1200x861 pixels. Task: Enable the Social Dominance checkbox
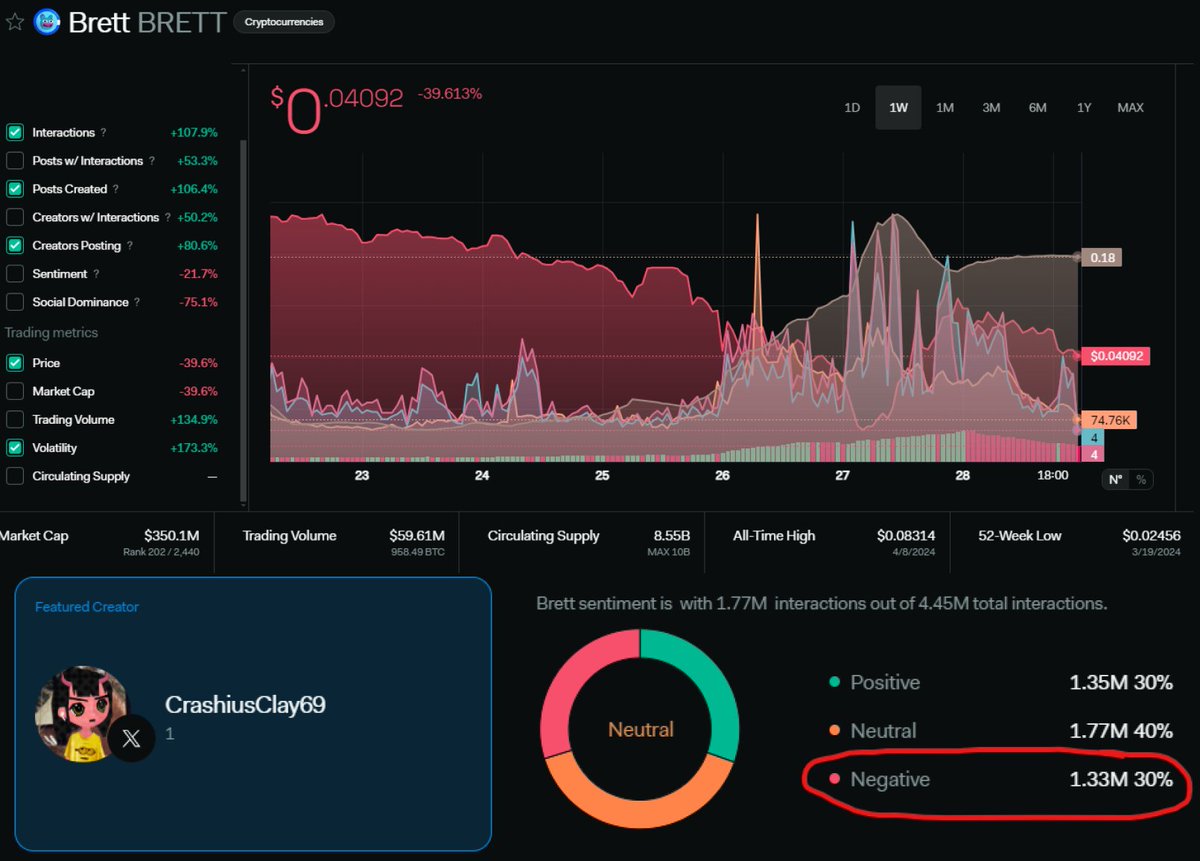click(15, 302)
